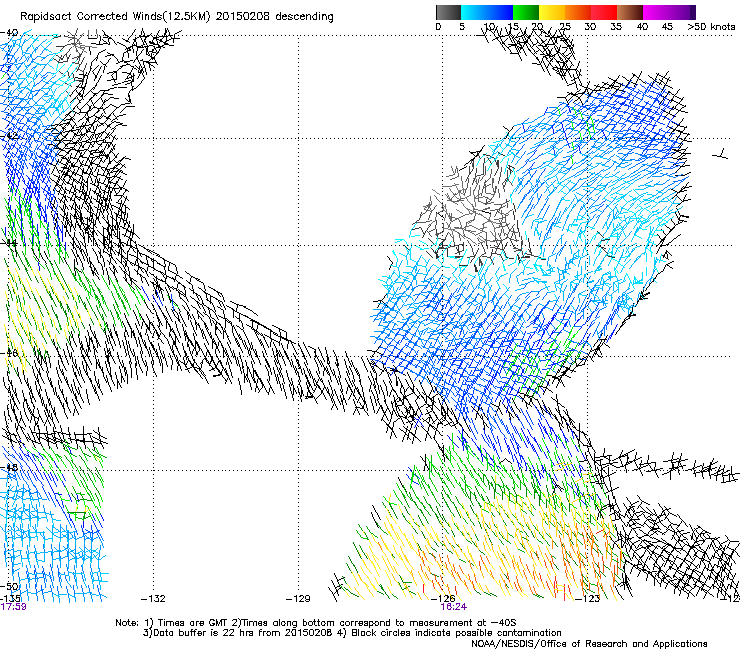Viewport: 740px width, 650px height.
Task: Click the '-40' latitude axis label
Action: [x=9, y=33]
